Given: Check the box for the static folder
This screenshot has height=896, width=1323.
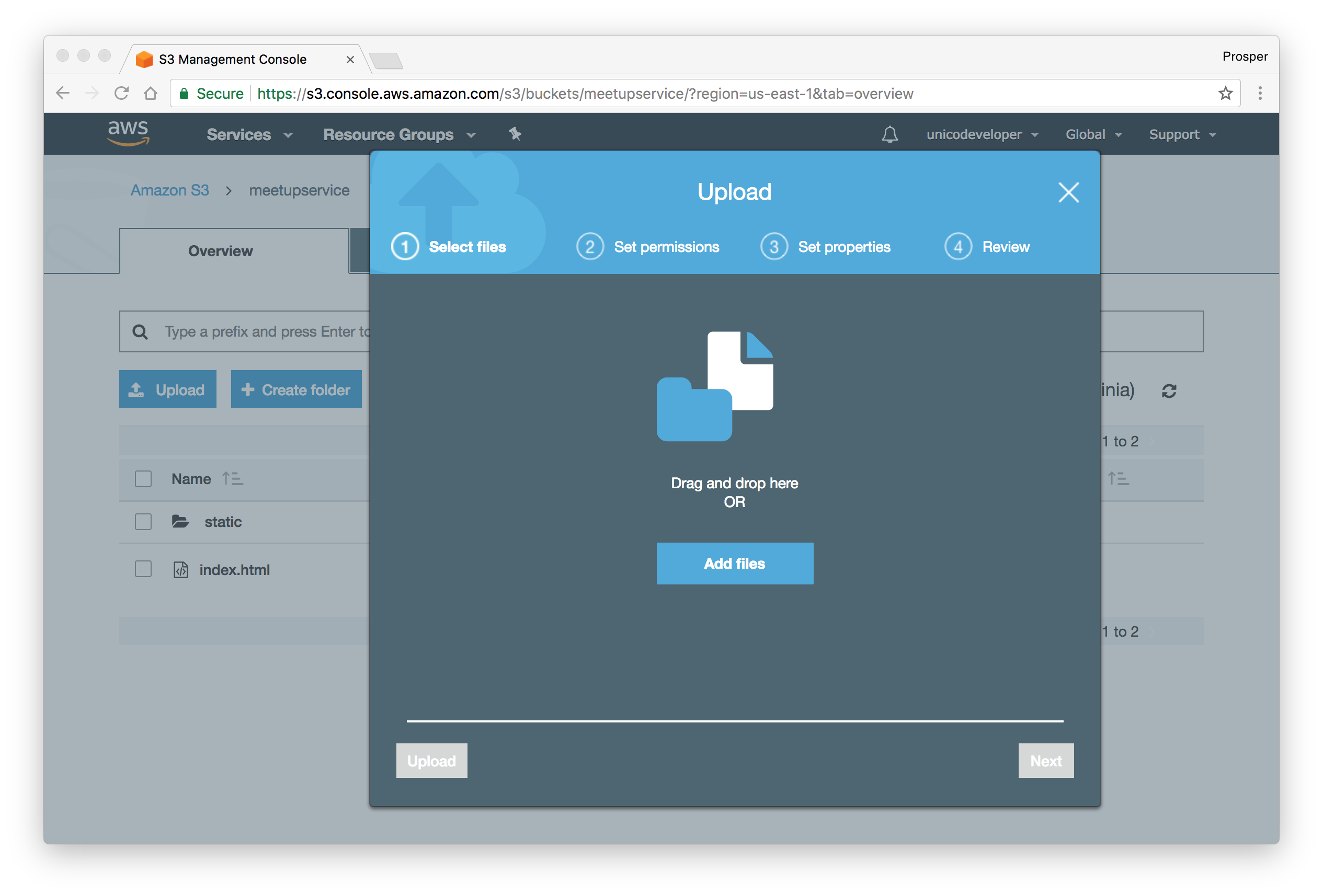Looking at the screenshot, I should (143, 521).
